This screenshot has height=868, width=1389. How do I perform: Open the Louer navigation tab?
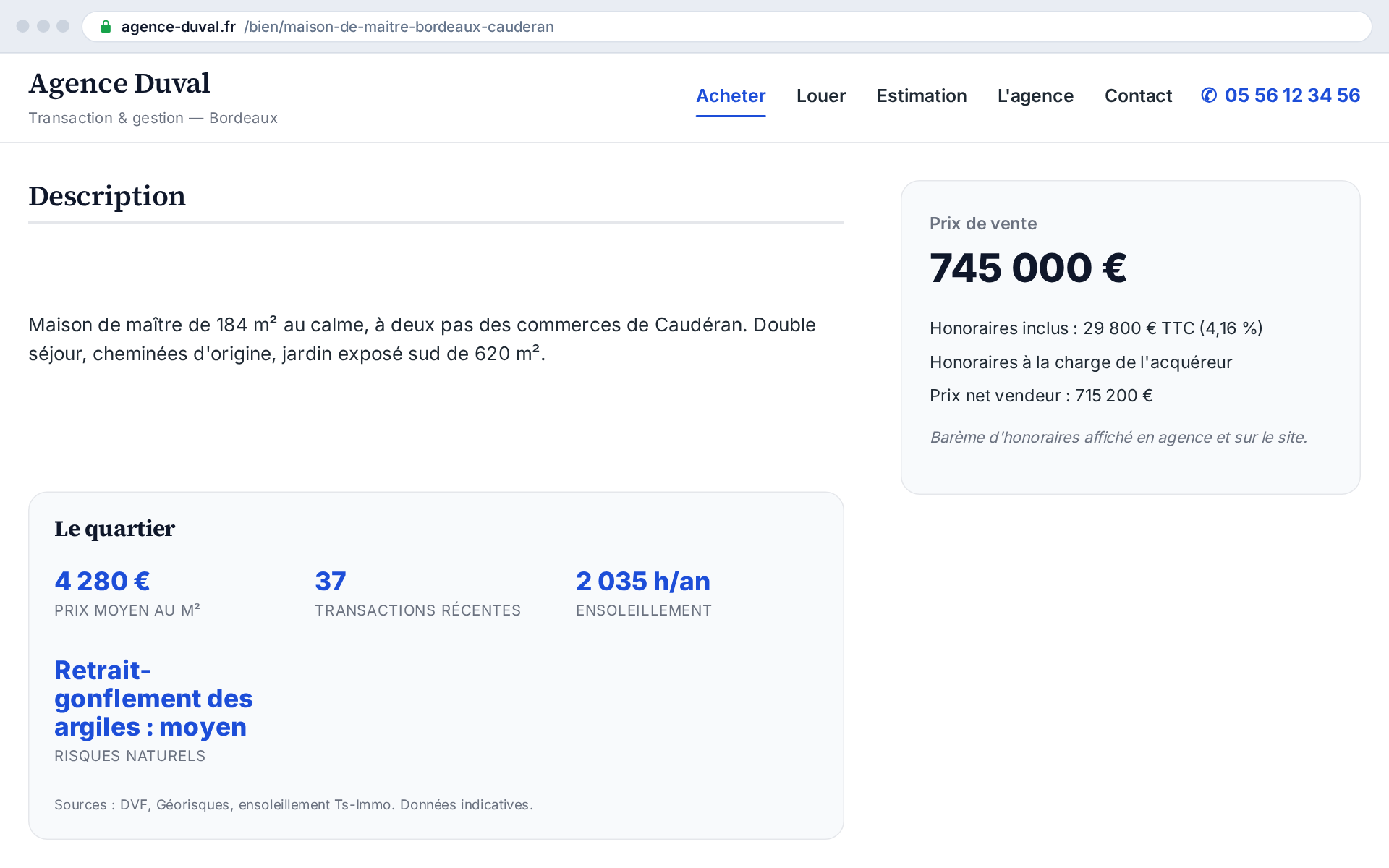821,95
